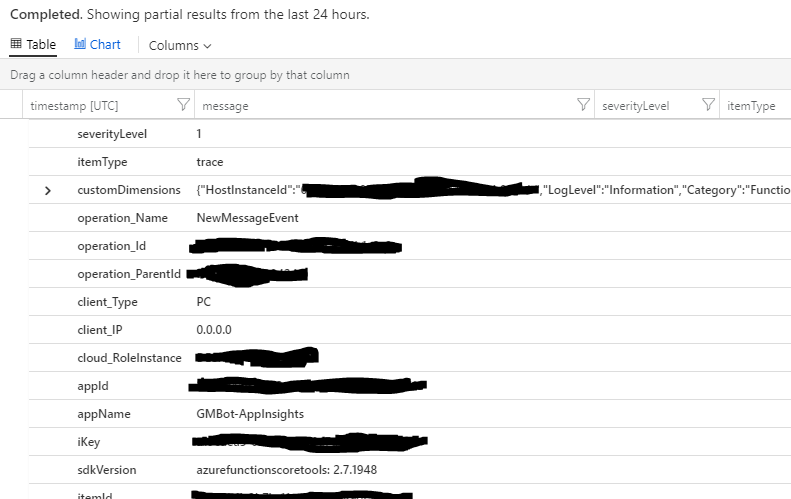Expand the customDimensions row
This screenshot has height=499, width=791.
tap(48, 191)
